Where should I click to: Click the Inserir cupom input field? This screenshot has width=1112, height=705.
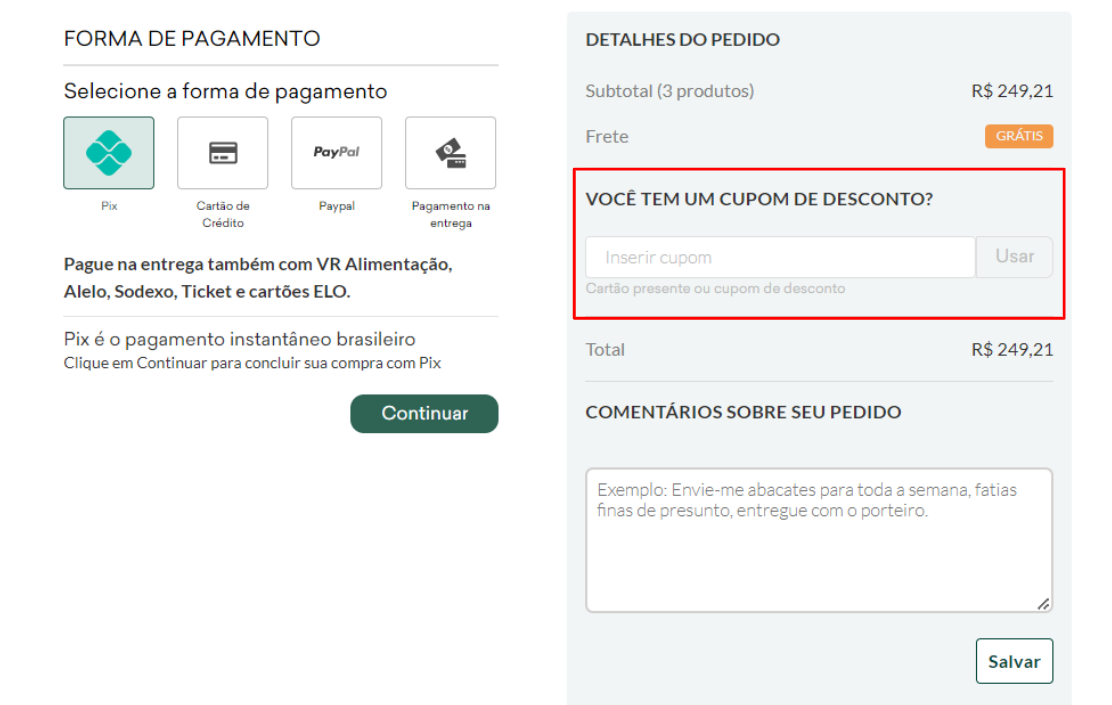click(780, 257)
